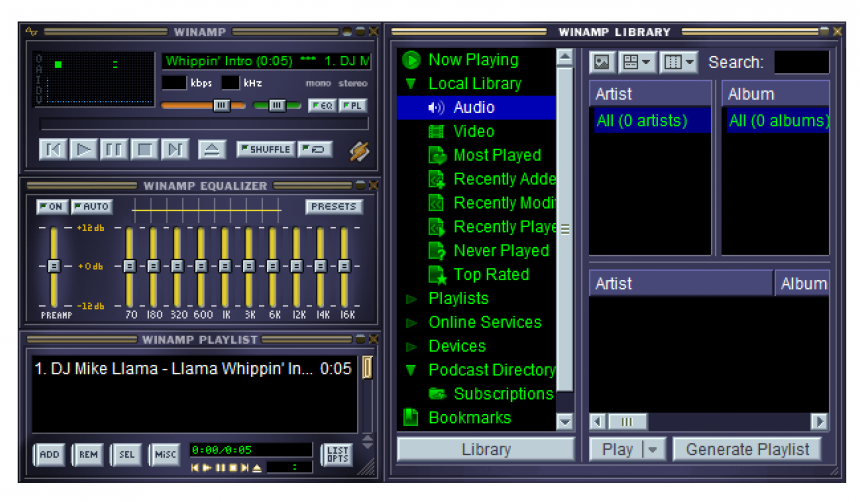Open the playlist LIST OPTS menu

pyautogui.click(x=337, y=454)
